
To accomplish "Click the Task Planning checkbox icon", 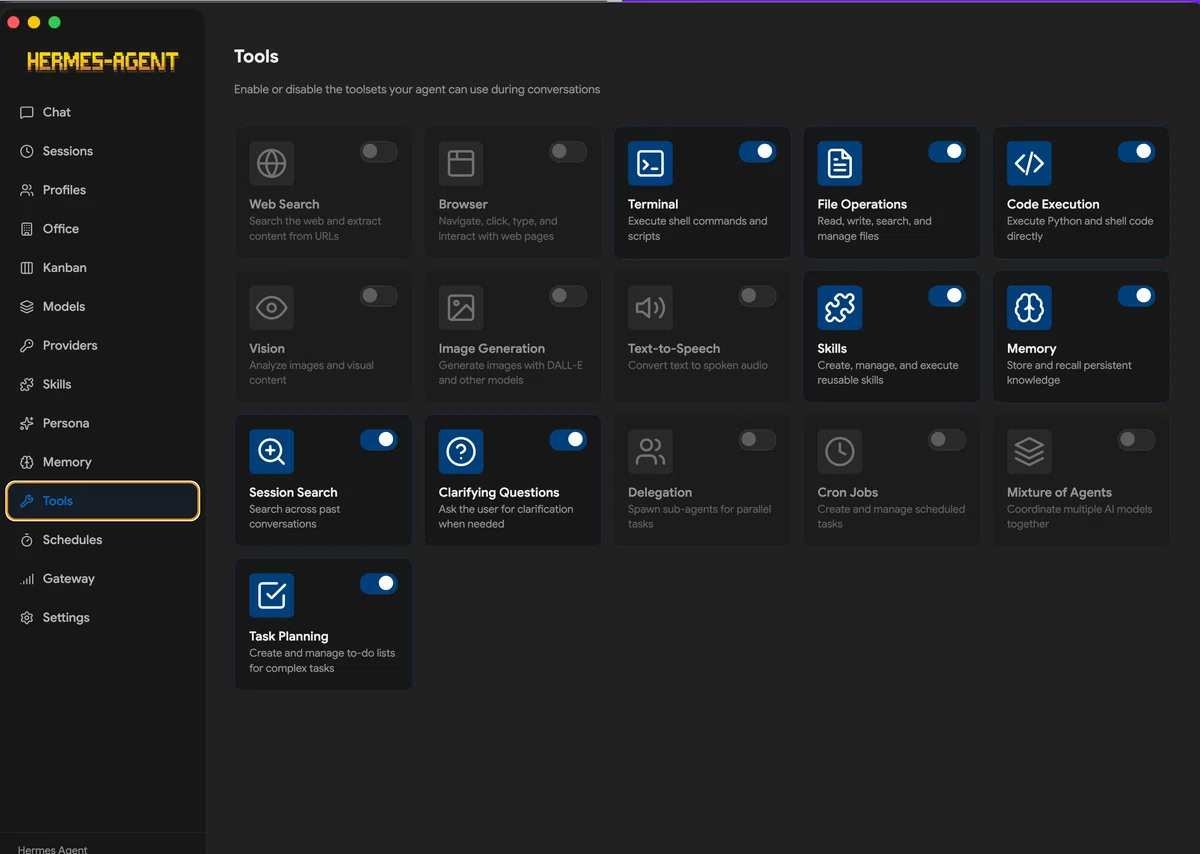I will (271, 596).
